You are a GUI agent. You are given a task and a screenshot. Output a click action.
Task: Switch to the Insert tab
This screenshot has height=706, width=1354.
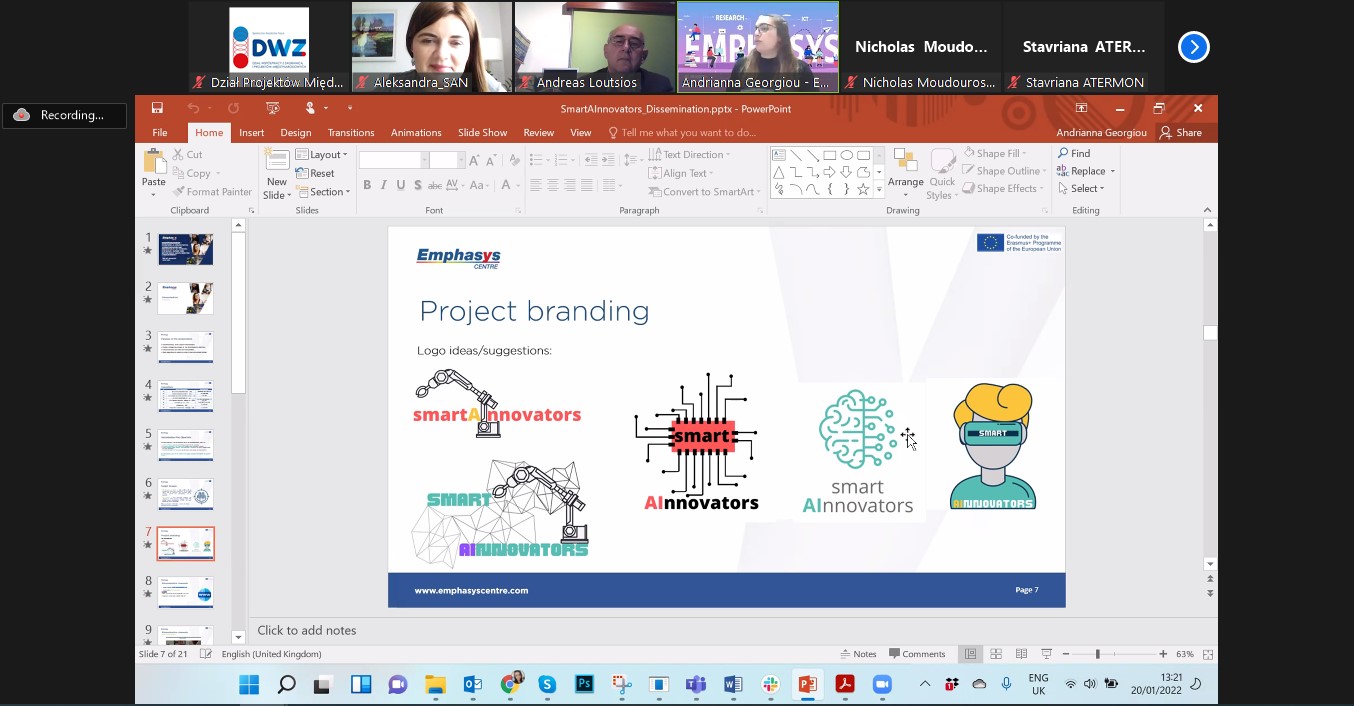tap(252, 133)
